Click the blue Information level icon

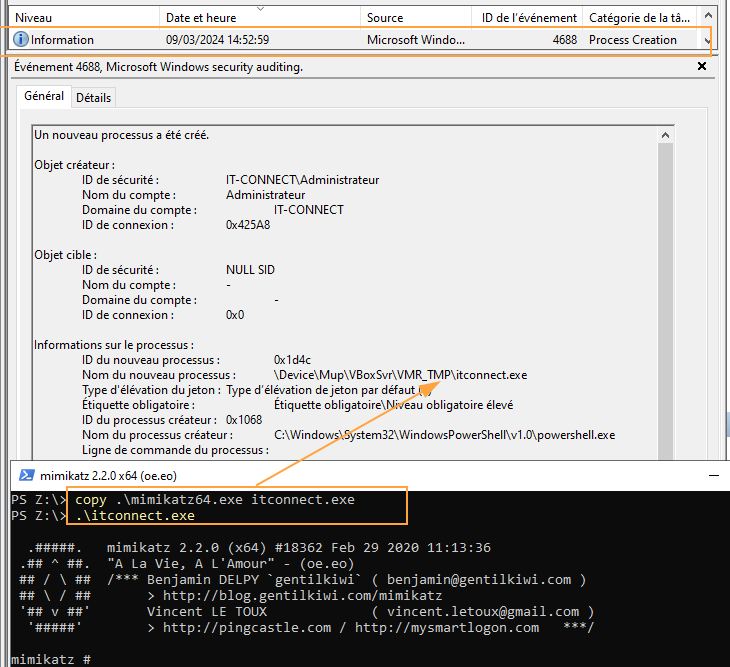(21, 40)
